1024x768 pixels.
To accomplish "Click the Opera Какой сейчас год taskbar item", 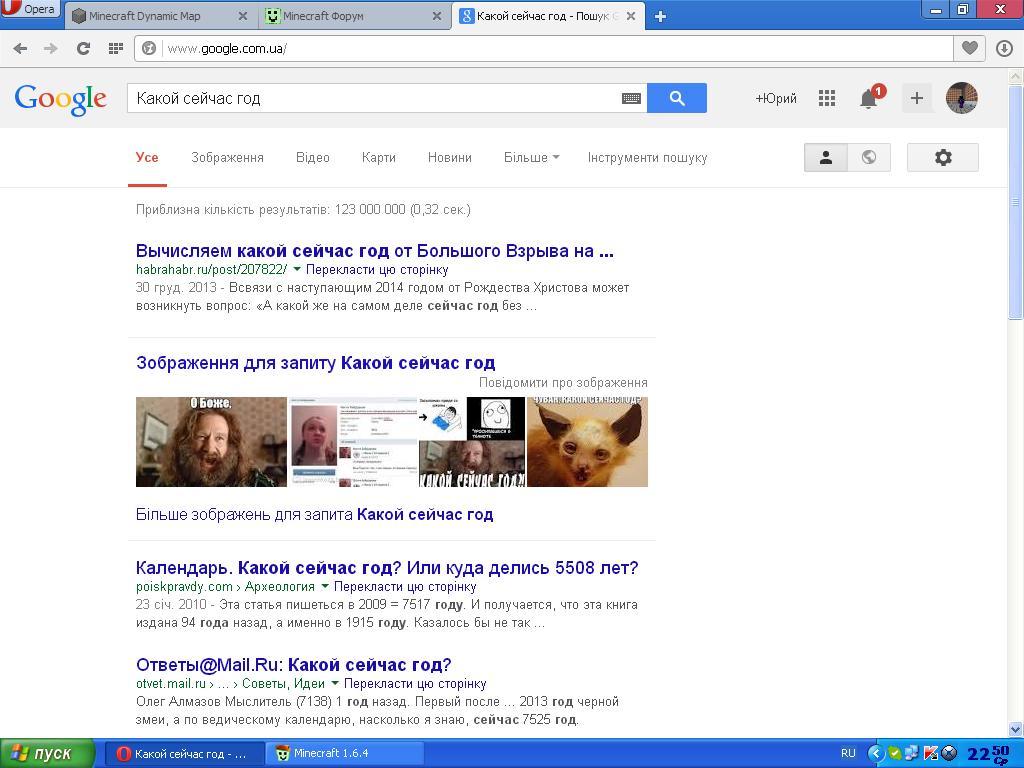I will [185, 753].
